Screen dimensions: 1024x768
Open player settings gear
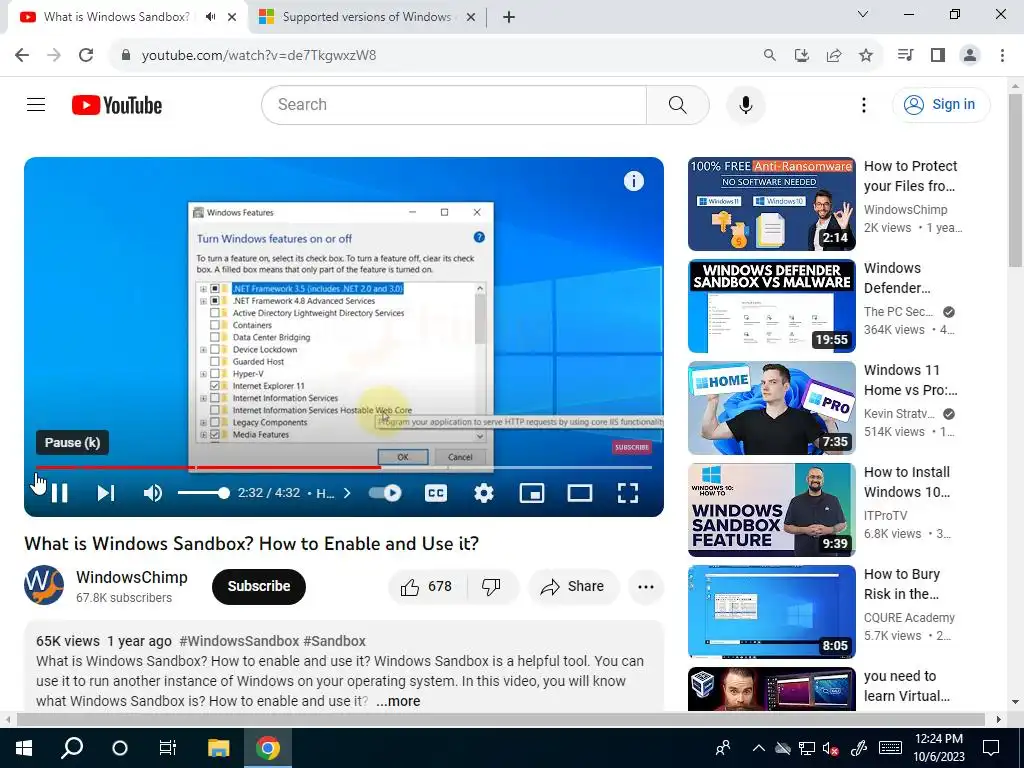483,493
